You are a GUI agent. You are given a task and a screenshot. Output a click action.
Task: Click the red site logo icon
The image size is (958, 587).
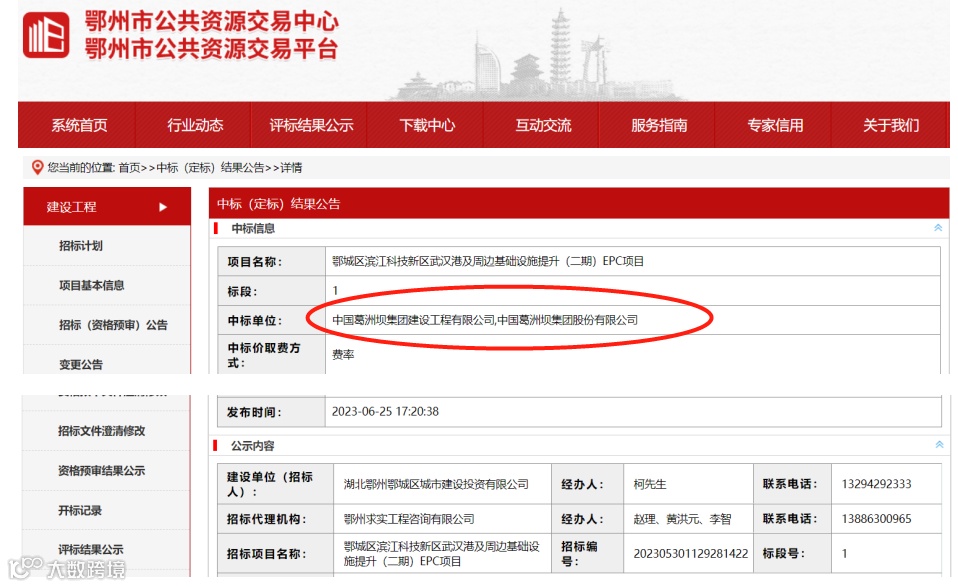[46, 35]
